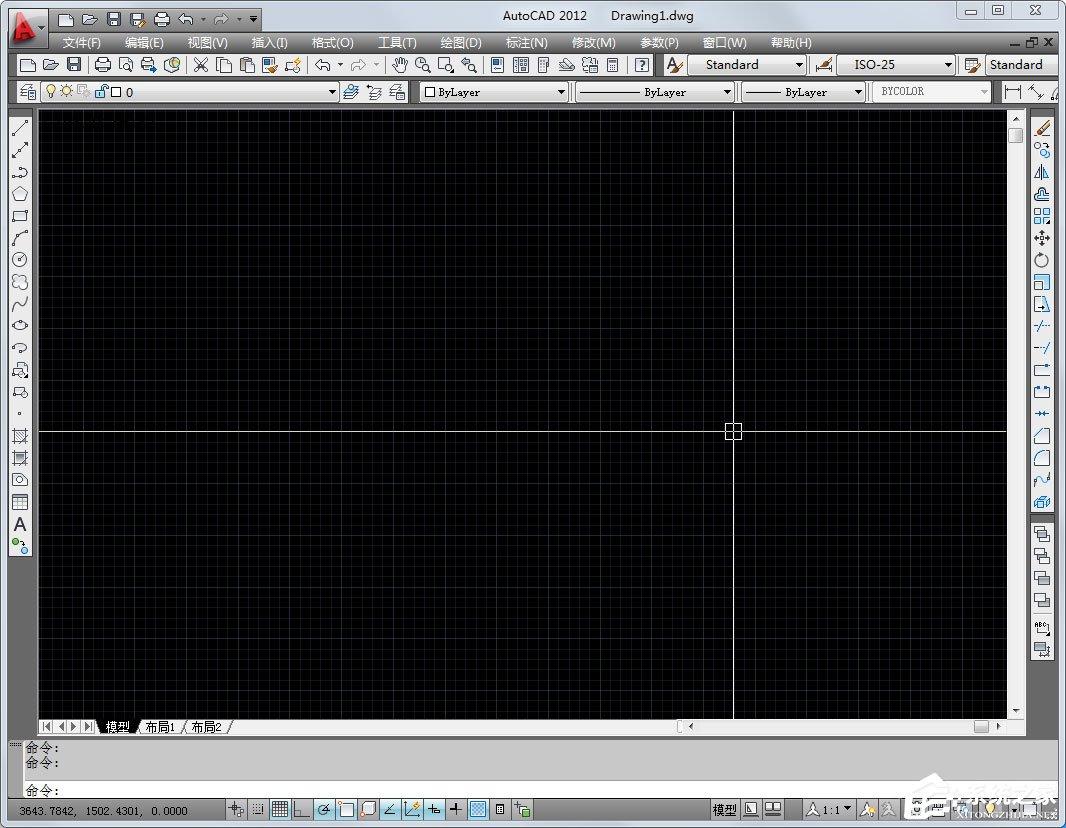
Task: Toggle Ortho Mode in status bar
Action: [x=301, y=809]
